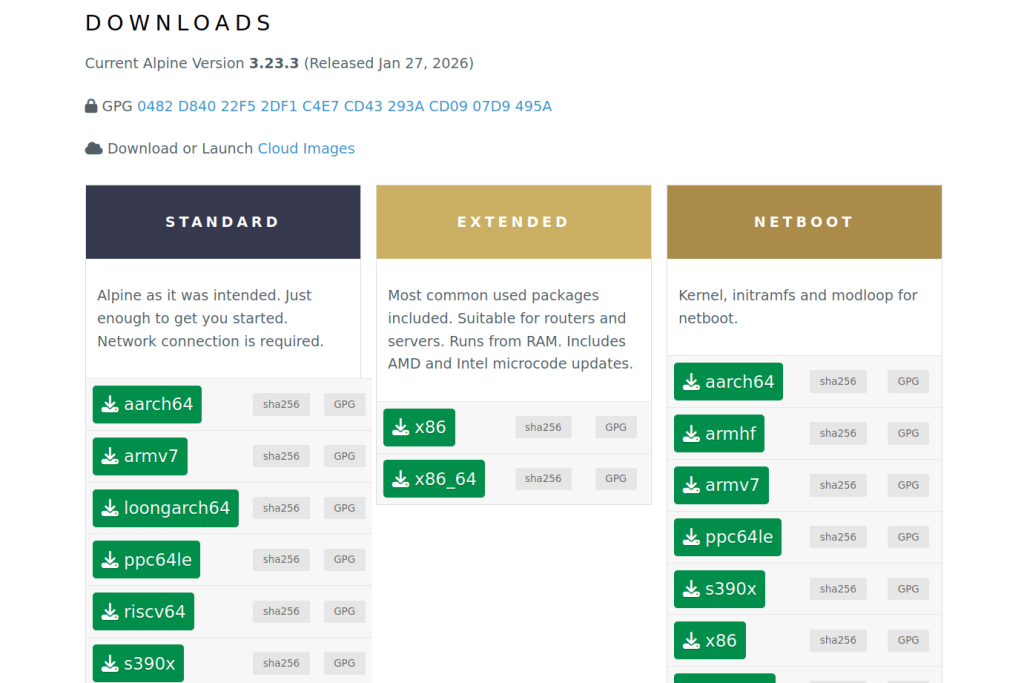This screenshot has width=1024, height=683.
Task: Click the download icon on Standard riscv64
Action: coord(110,611)
